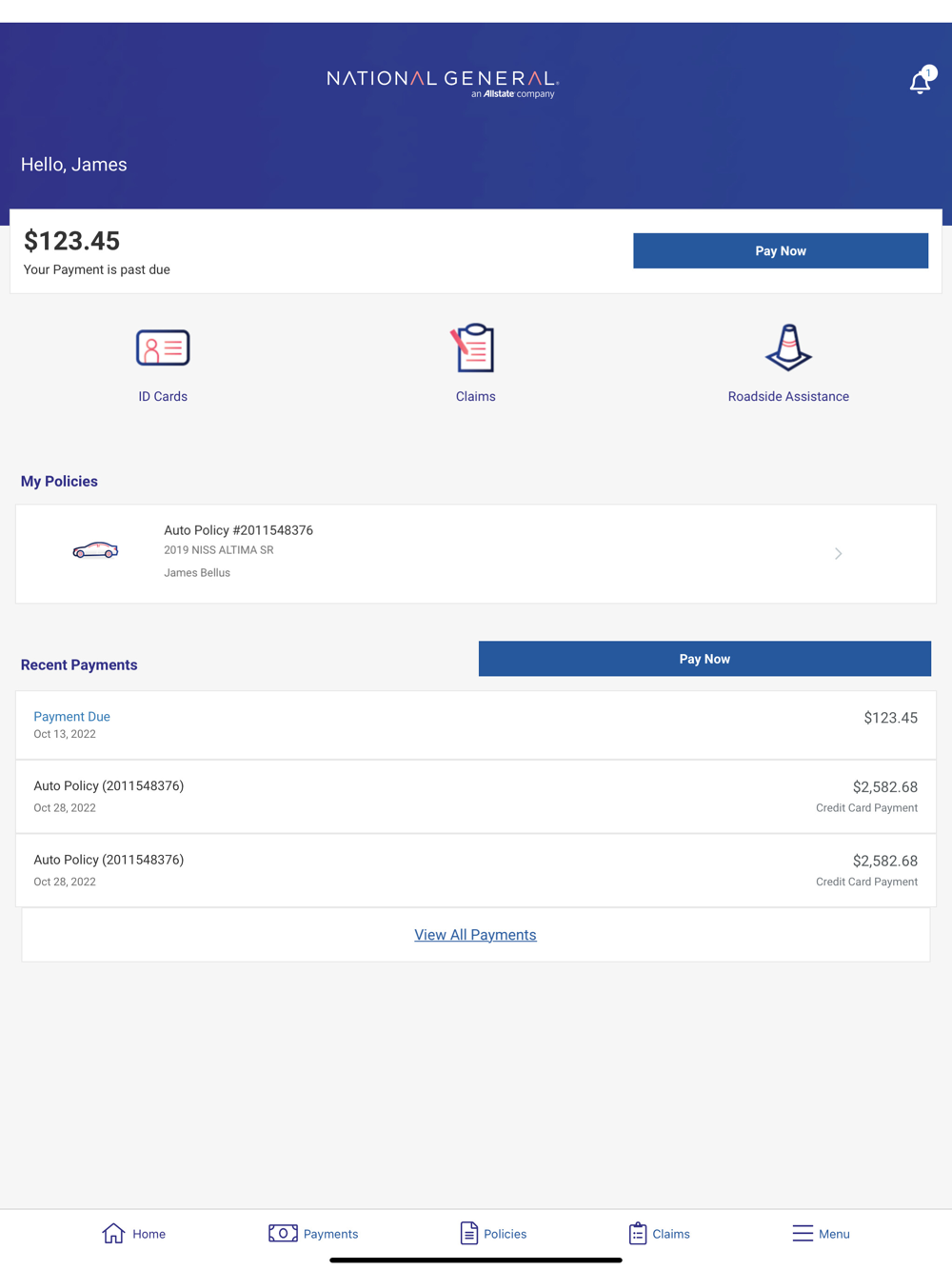Expand Auto Policy #2011548376 chevron
Screen dimensions: 952x1270
(838, 553)
